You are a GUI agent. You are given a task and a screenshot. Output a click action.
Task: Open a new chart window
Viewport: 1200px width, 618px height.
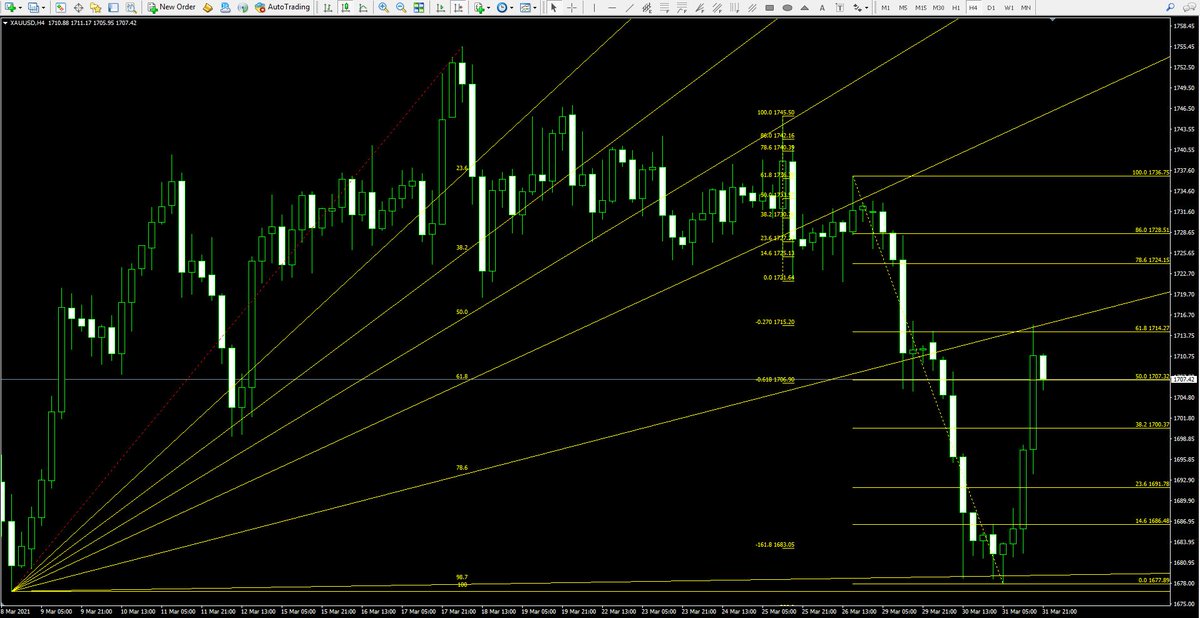(10, 7)
